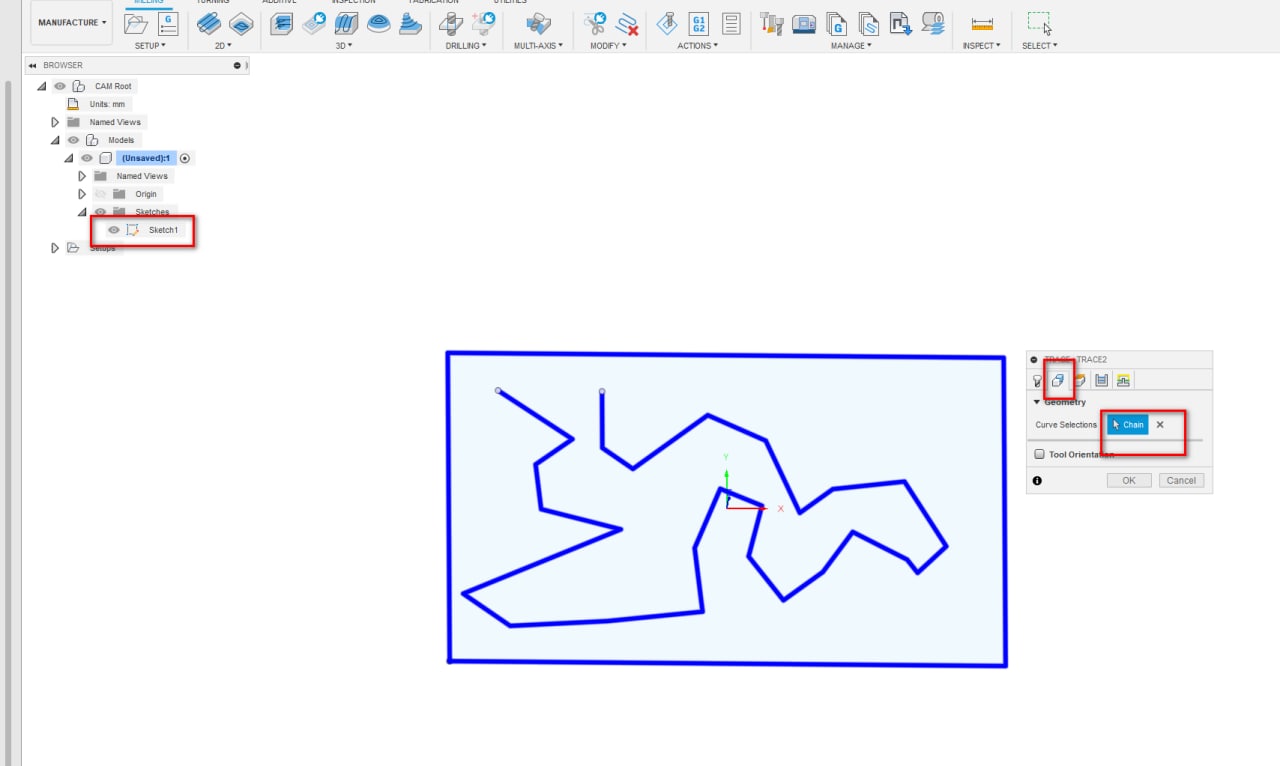Select the 3D Adaptive Clearing tool
Viewport: 1280px width, 766px height.
click(x=282, y=24)
